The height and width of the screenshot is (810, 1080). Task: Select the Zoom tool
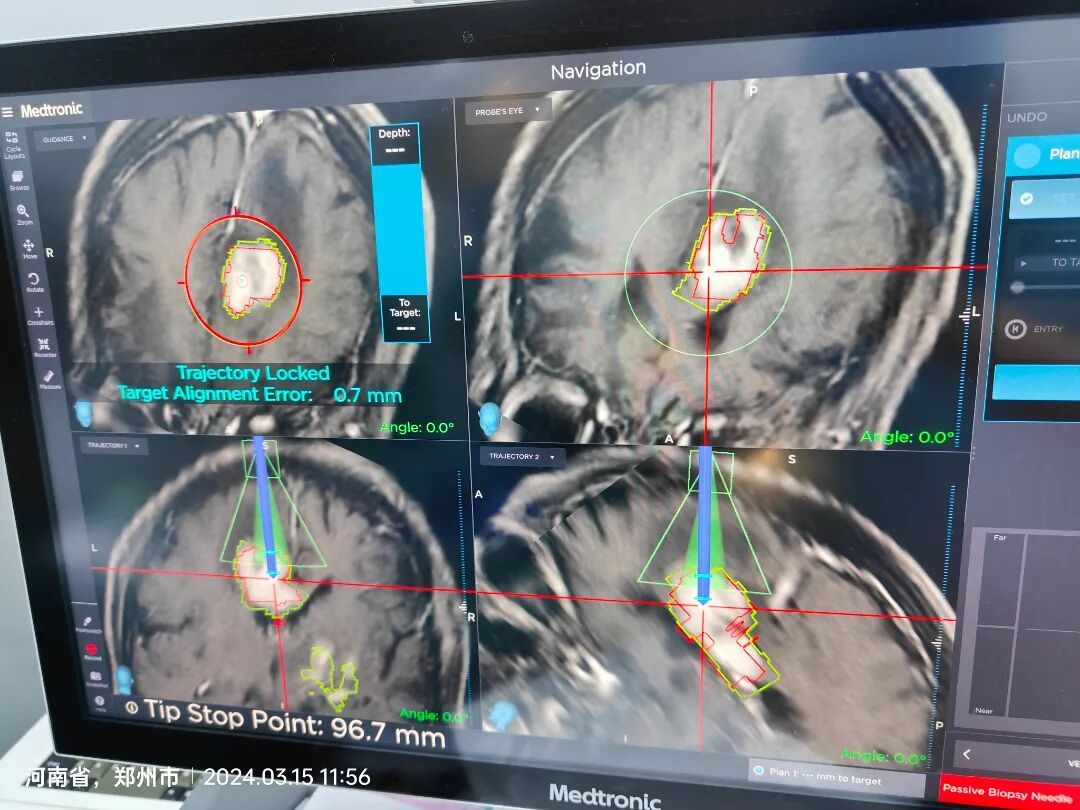[23, 214]
